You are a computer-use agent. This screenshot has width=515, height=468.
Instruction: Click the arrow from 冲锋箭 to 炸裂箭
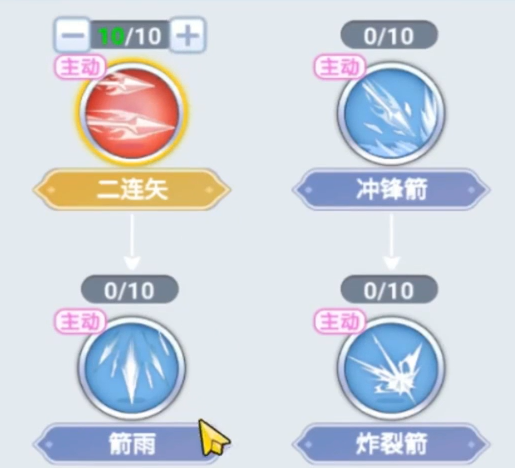[x=391, y=242]
